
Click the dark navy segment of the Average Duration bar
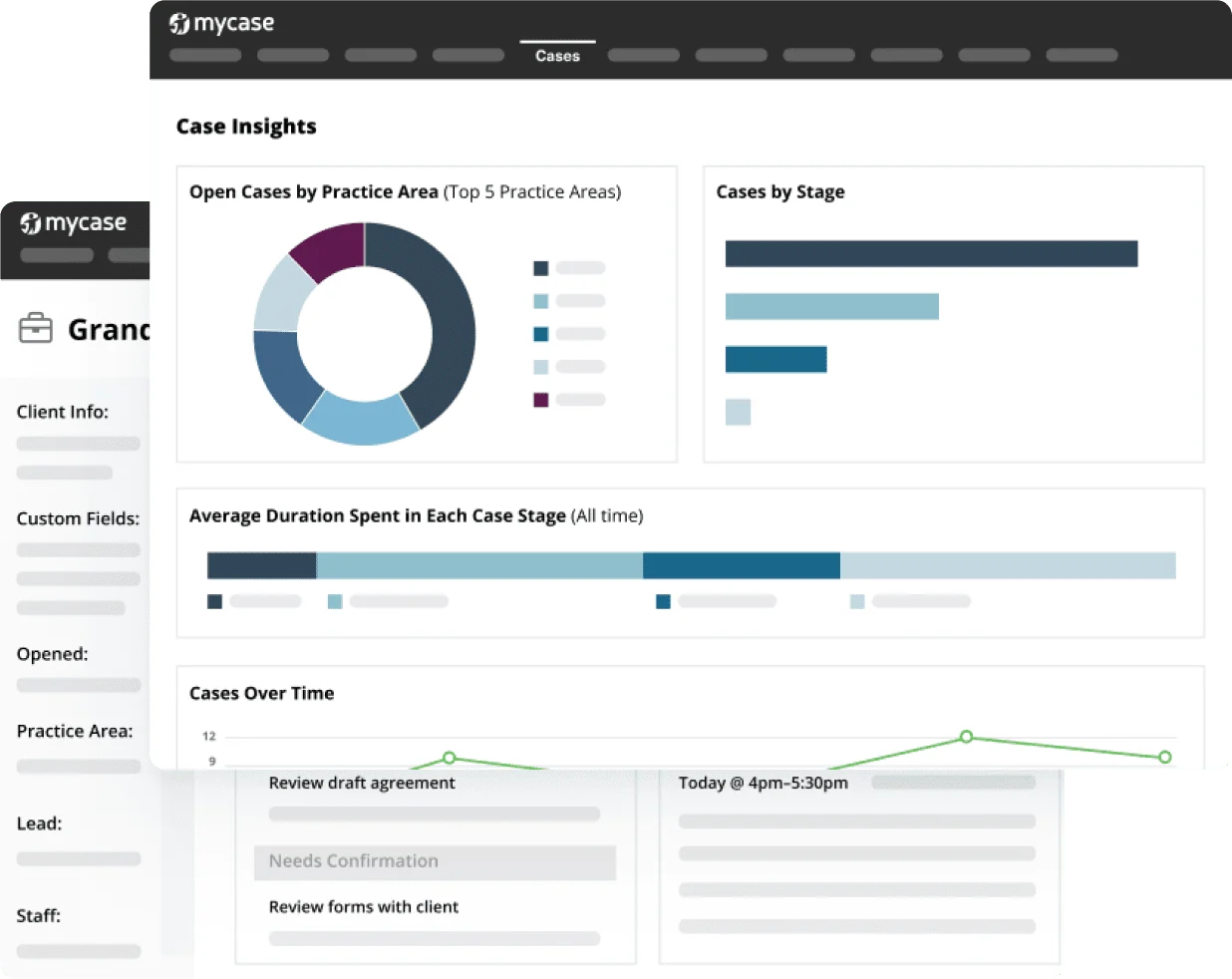coord(262,565)
